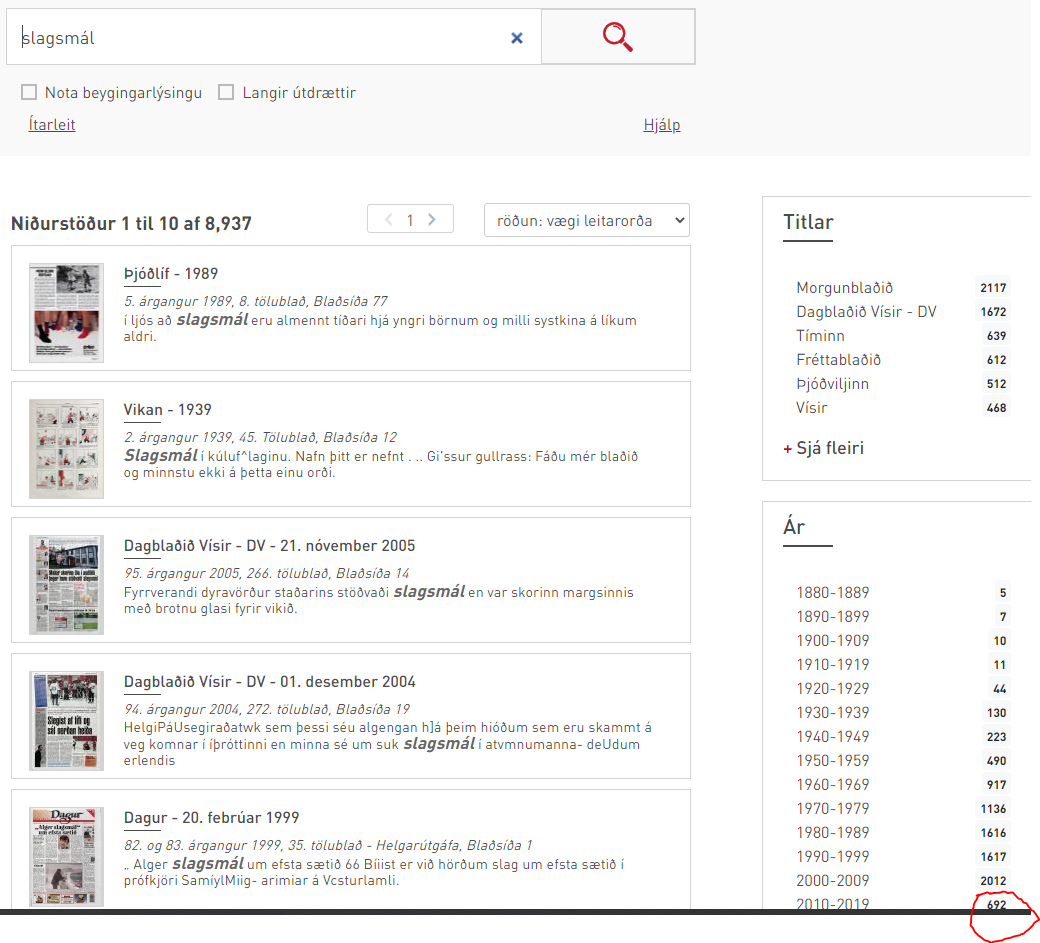
Task: Click the red magnifying glass search button
Action: (x=618, y=38)
